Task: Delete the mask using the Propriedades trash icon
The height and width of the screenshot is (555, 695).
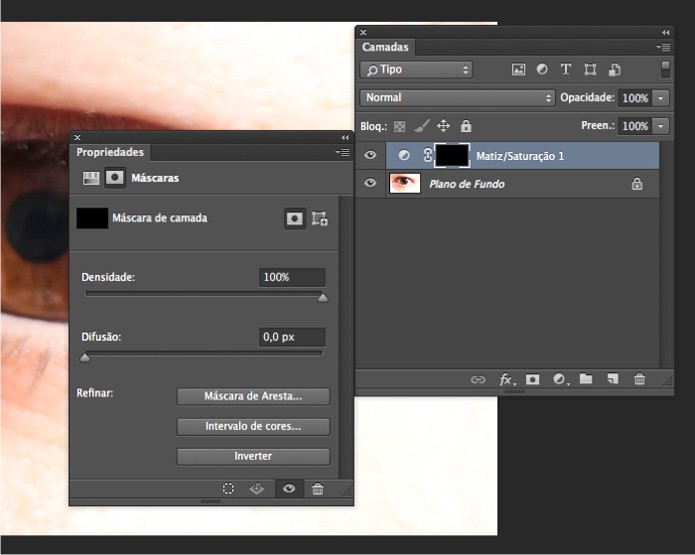Action: tap(318, 489)
